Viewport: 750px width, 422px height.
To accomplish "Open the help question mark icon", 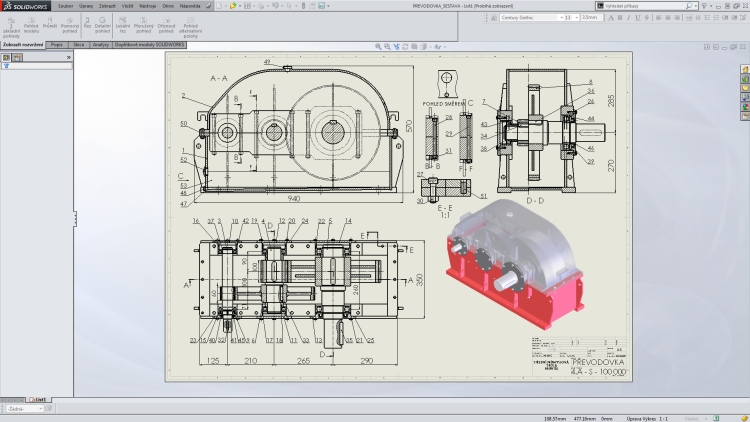I will (x=704, y=6).
